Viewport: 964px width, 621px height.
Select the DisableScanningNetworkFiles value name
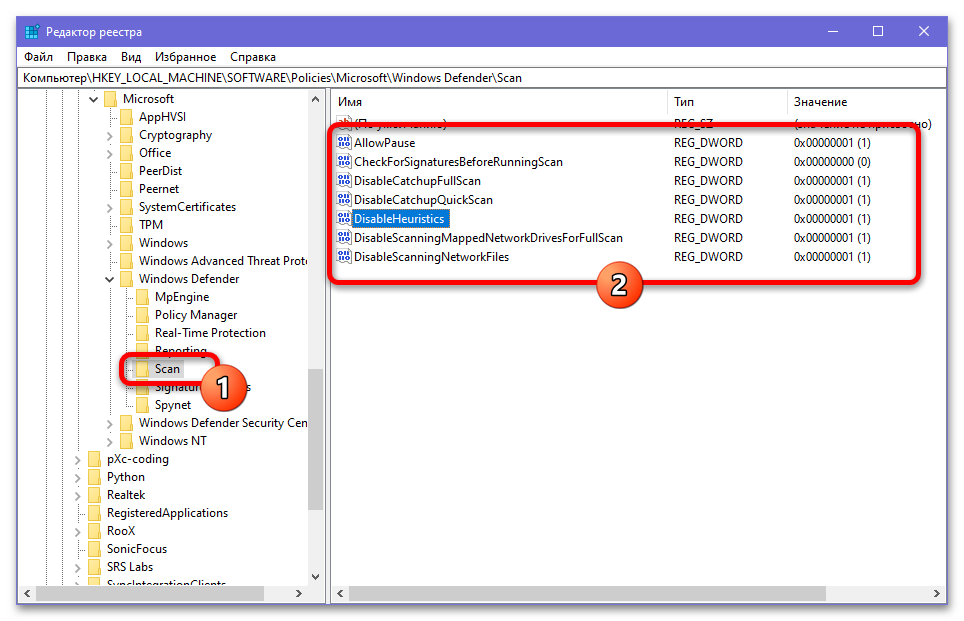click(x=431, y=257)
